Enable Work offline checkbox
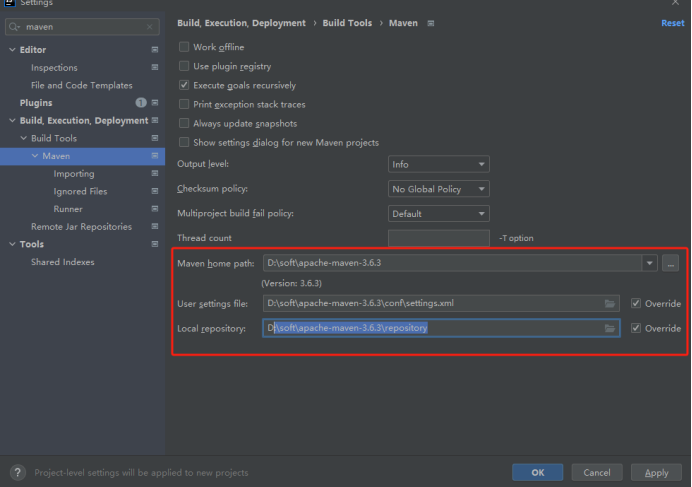The image size is (692, 487). tap(184, 47)
